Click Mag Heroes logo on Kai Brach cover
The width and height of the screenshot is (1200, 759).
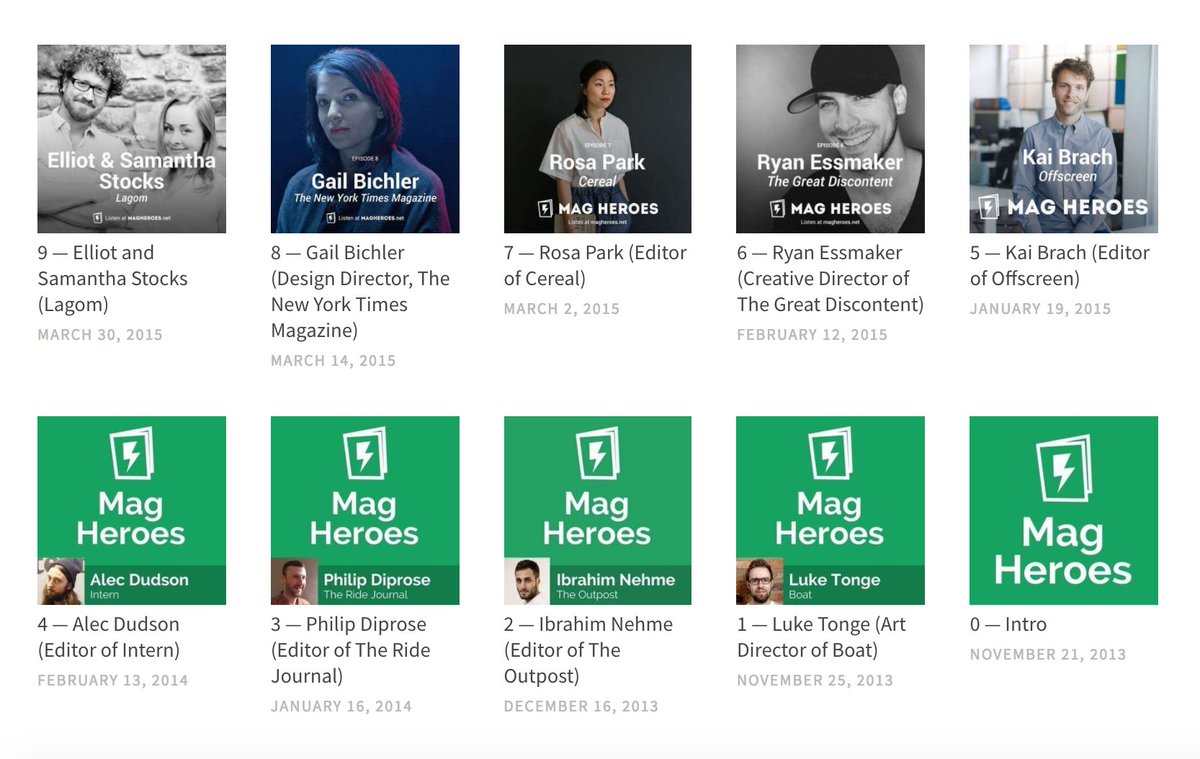pyautogui.click(x=1063, y=207)
